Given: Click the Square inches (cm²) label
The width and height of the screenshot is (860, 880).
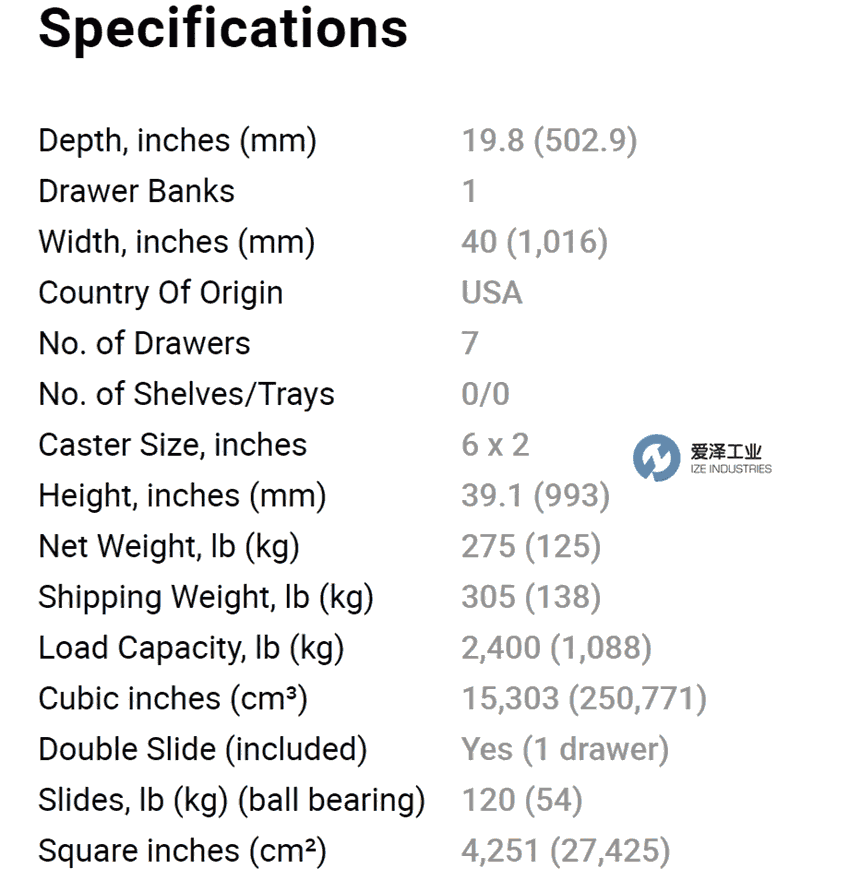Looking at the screenshot, I should [x=182, y=851].
